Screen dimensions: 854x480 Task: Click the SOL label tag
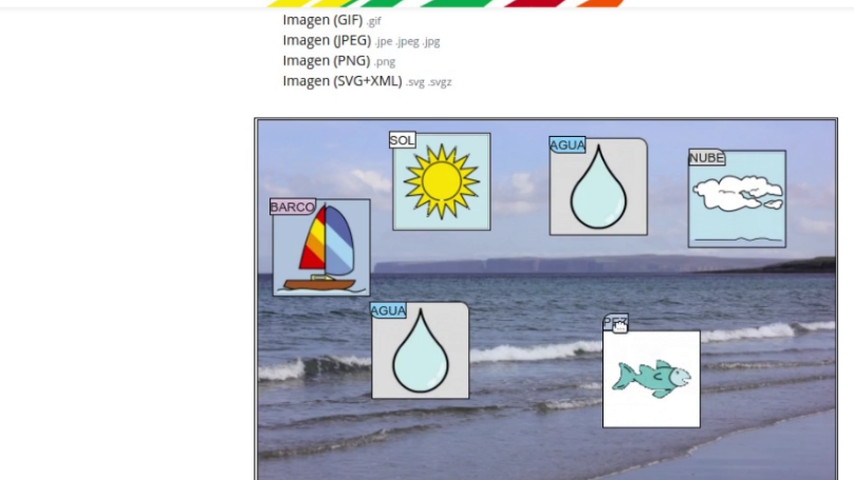pyautogui.click(x=402, y=140)
